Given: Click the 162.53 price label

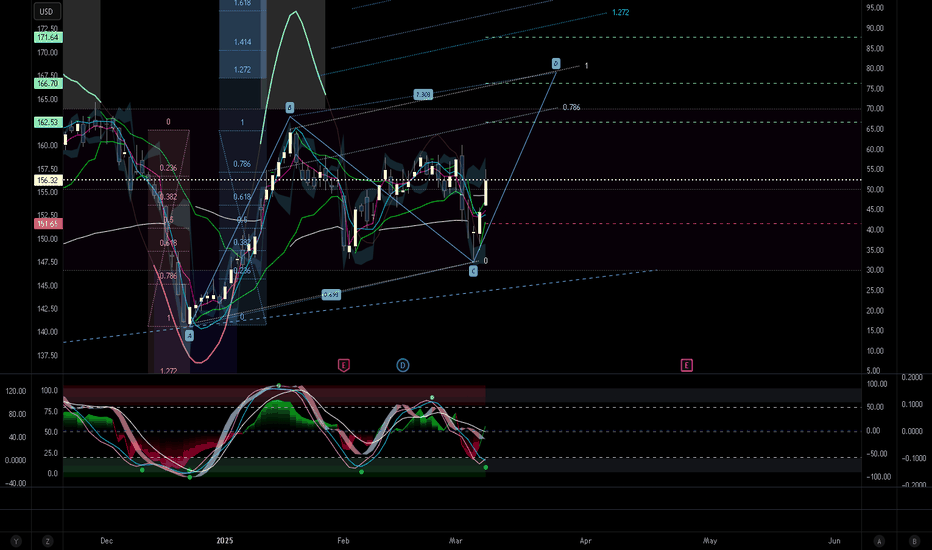Looking at the screenshot, I should click(48, 122).
